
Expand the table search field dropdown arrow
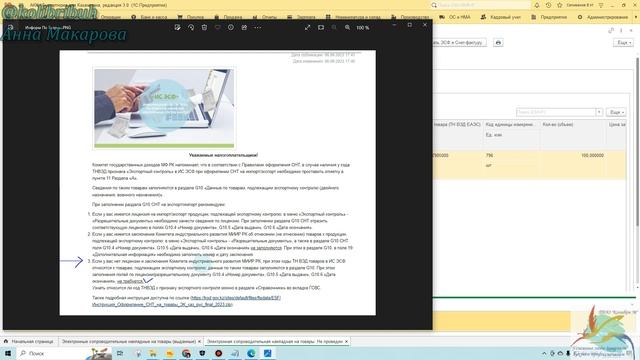point(599,112)
